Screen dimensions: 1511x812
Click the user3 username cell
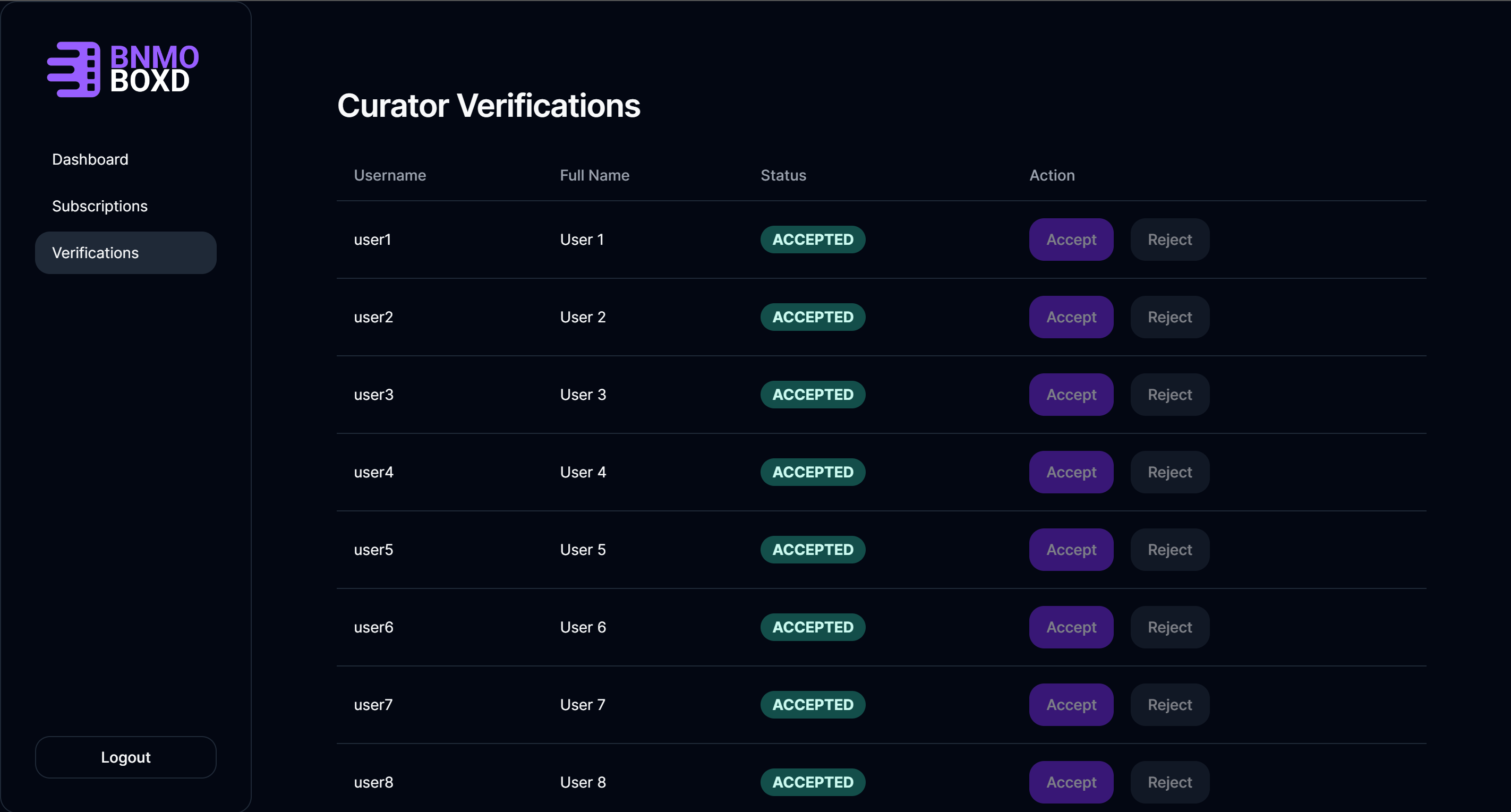point(374,395)
